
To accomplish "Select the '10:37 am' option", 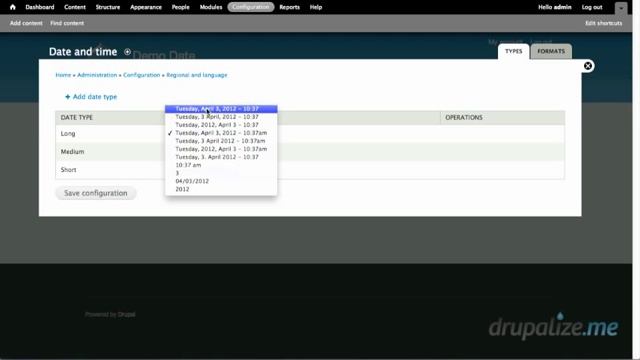I will click(x=221, y=165).
